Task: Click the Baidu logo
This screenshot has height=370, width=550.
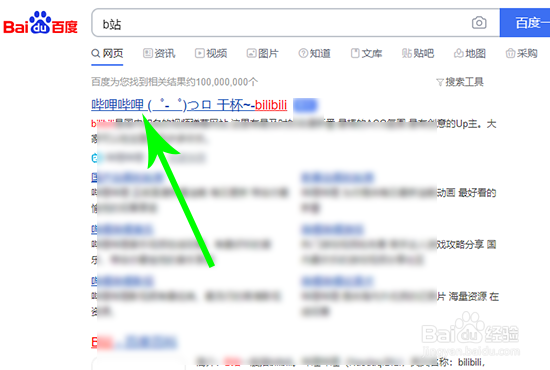Action: (x=40, y=23)
